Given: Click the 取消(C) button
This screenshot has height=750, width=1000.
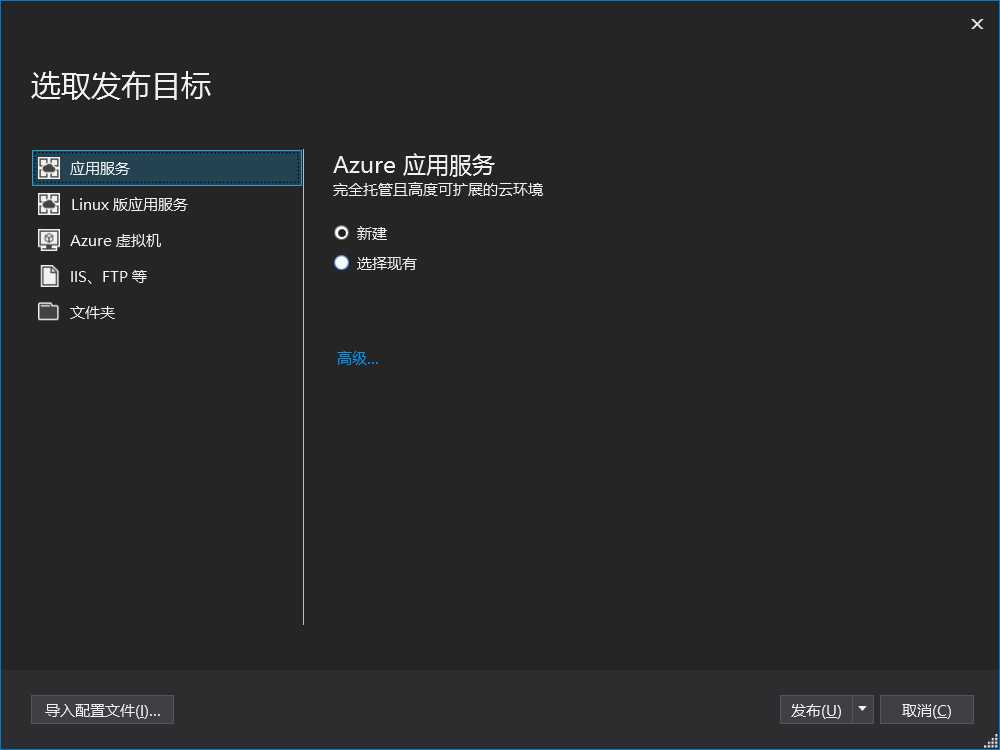Looking at the screenshot, I should (x=927, y=710).
